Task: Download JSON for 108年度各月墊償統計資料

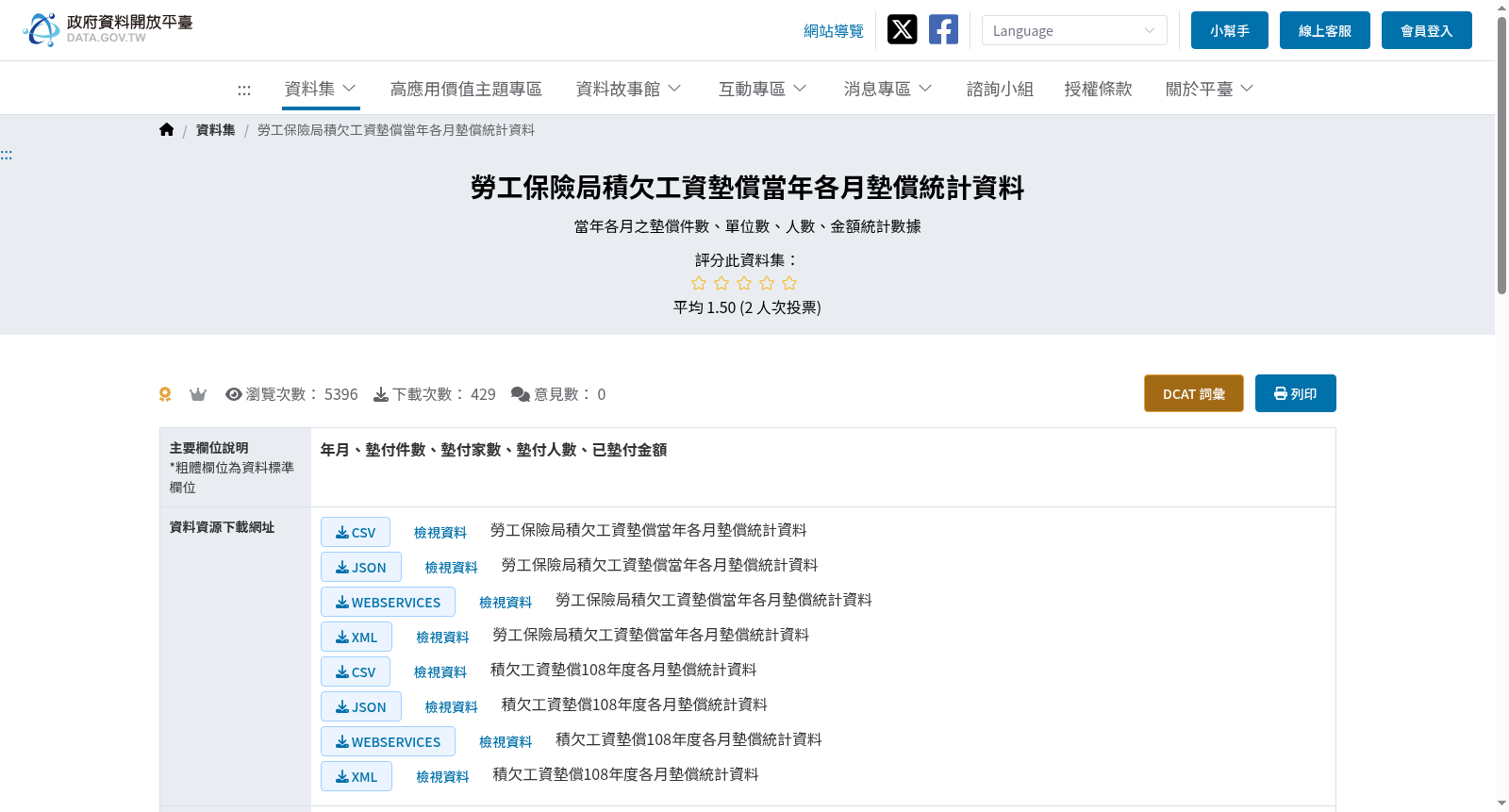Action: coord(361,706)
